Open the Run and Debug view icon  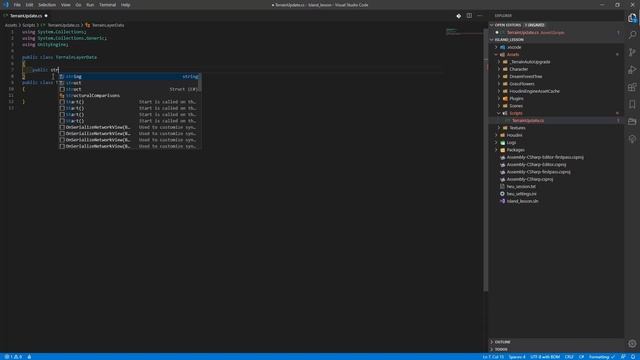pyautogui.click(x=632, y=70)
